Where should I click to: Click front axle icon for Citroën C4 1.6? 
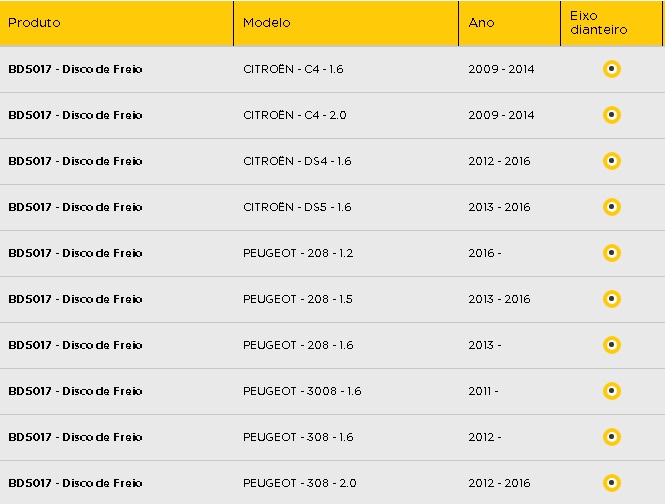pyautogui.click(x=612, y=69)
